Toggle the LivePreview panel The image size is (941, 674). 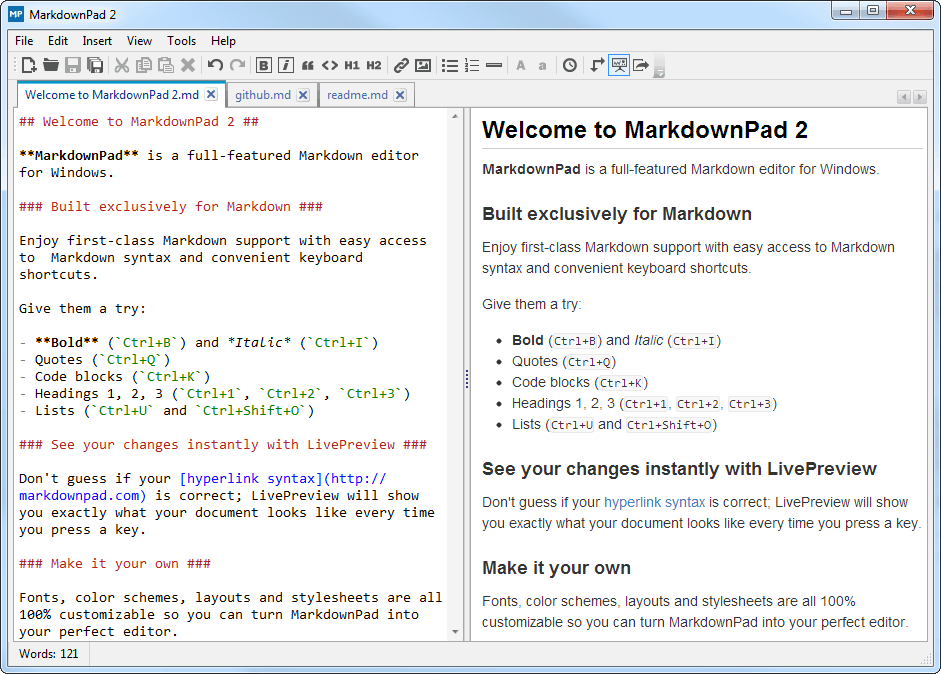point(619,64)
